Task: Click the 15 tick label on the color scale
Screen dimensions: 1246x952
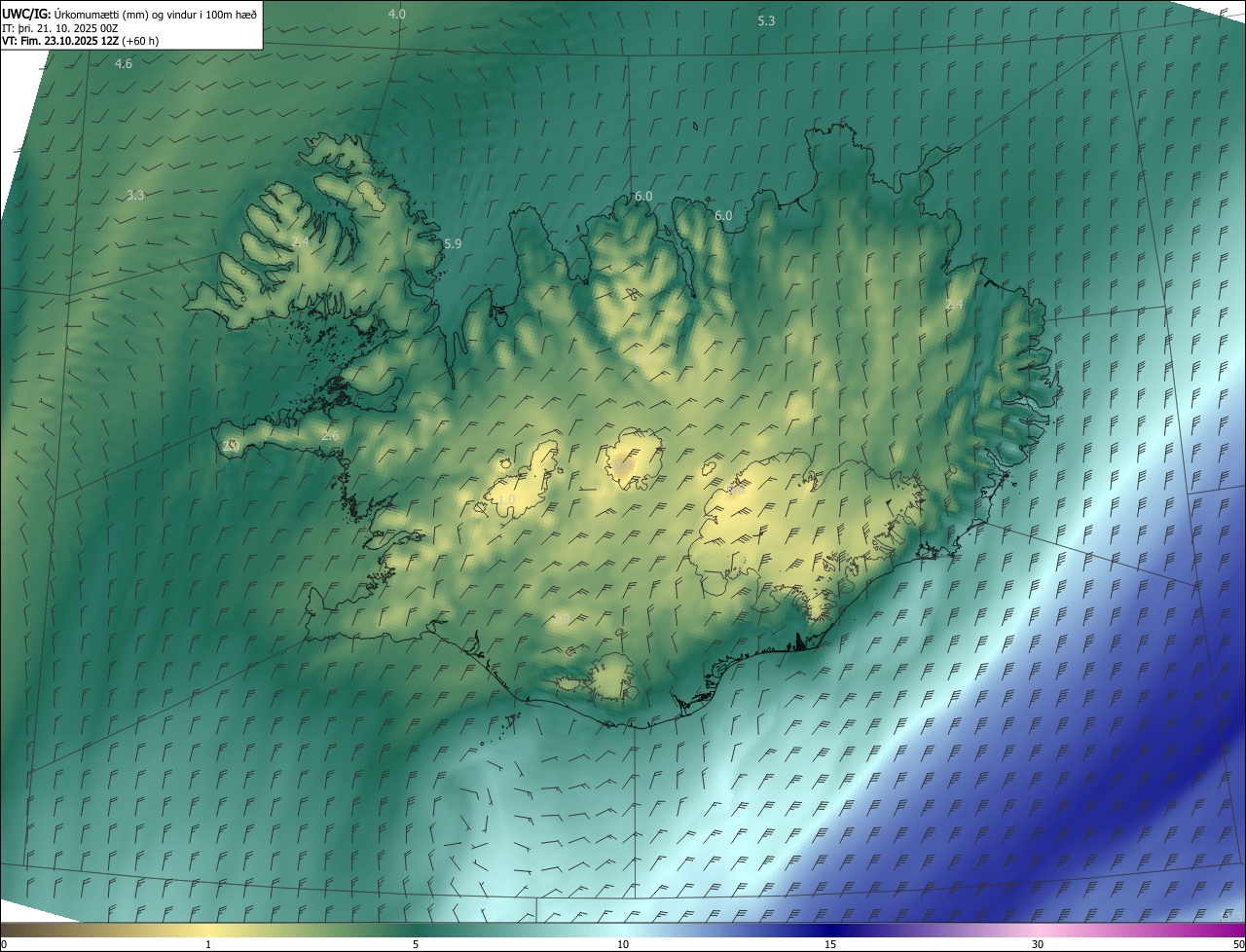Action: pyautogui.click(x=830, y=944)
